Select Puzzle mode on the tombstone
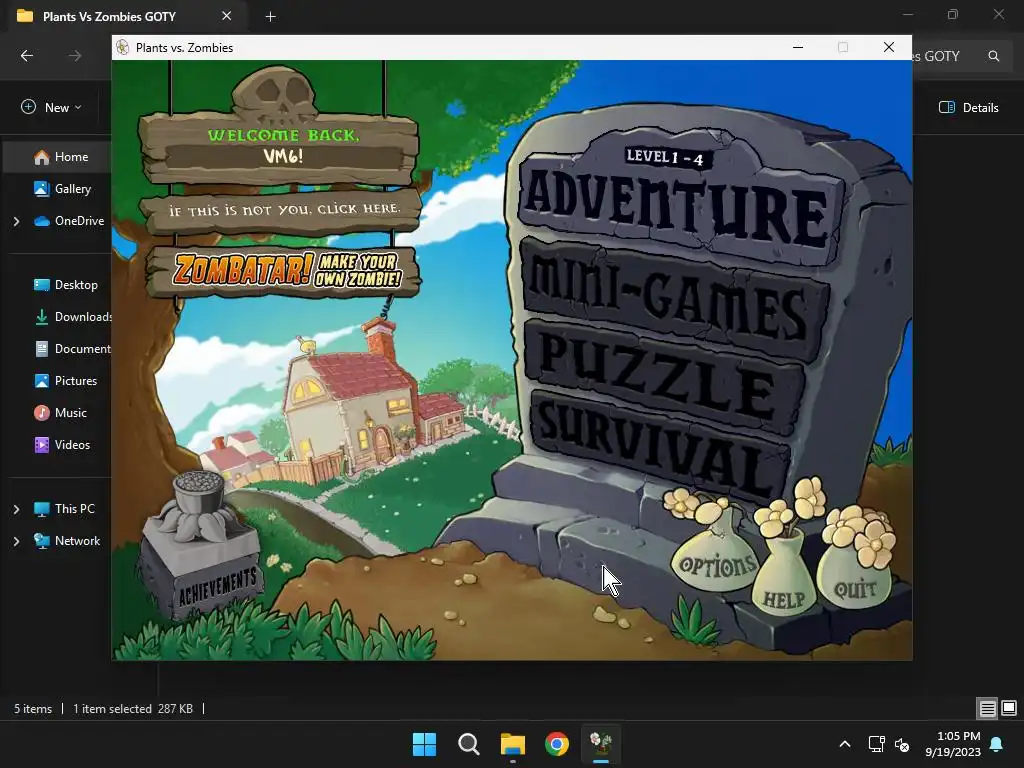The height and width of the screenshot is (768, 1024). click(666, 376)
